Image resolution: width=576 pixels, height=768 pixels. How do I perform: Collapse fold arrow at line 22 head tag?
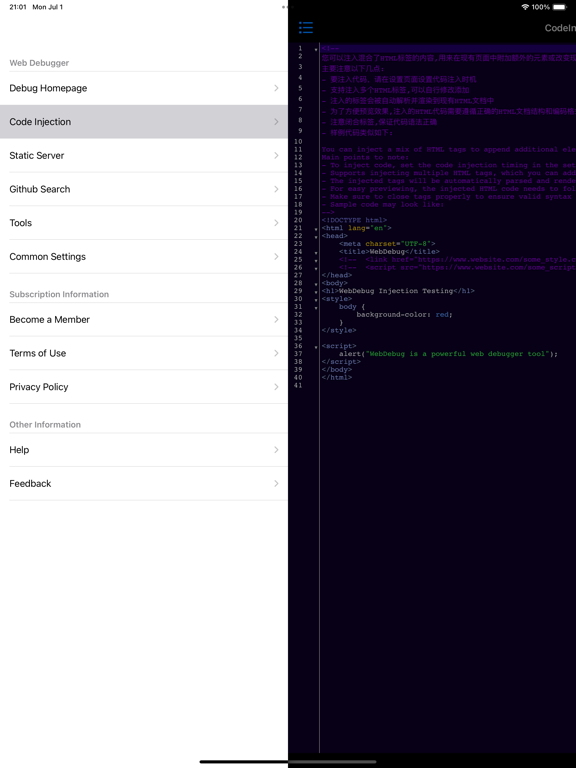click(x=316, y=237)
